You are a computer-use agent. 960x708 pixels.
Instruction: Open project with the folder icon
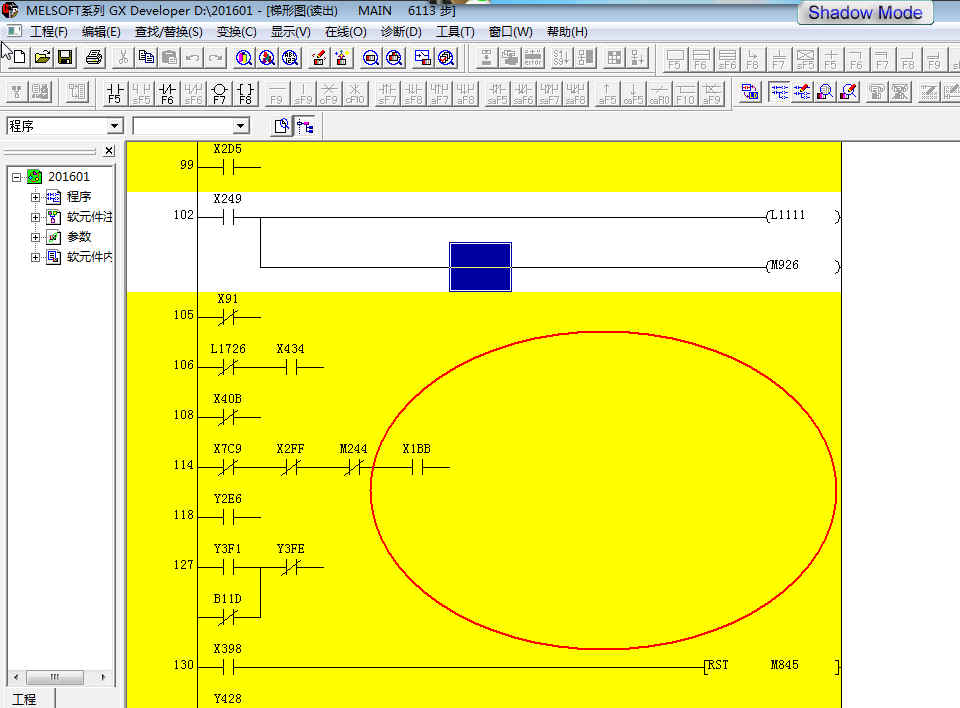pyautogui.click(x=42, y=58)
